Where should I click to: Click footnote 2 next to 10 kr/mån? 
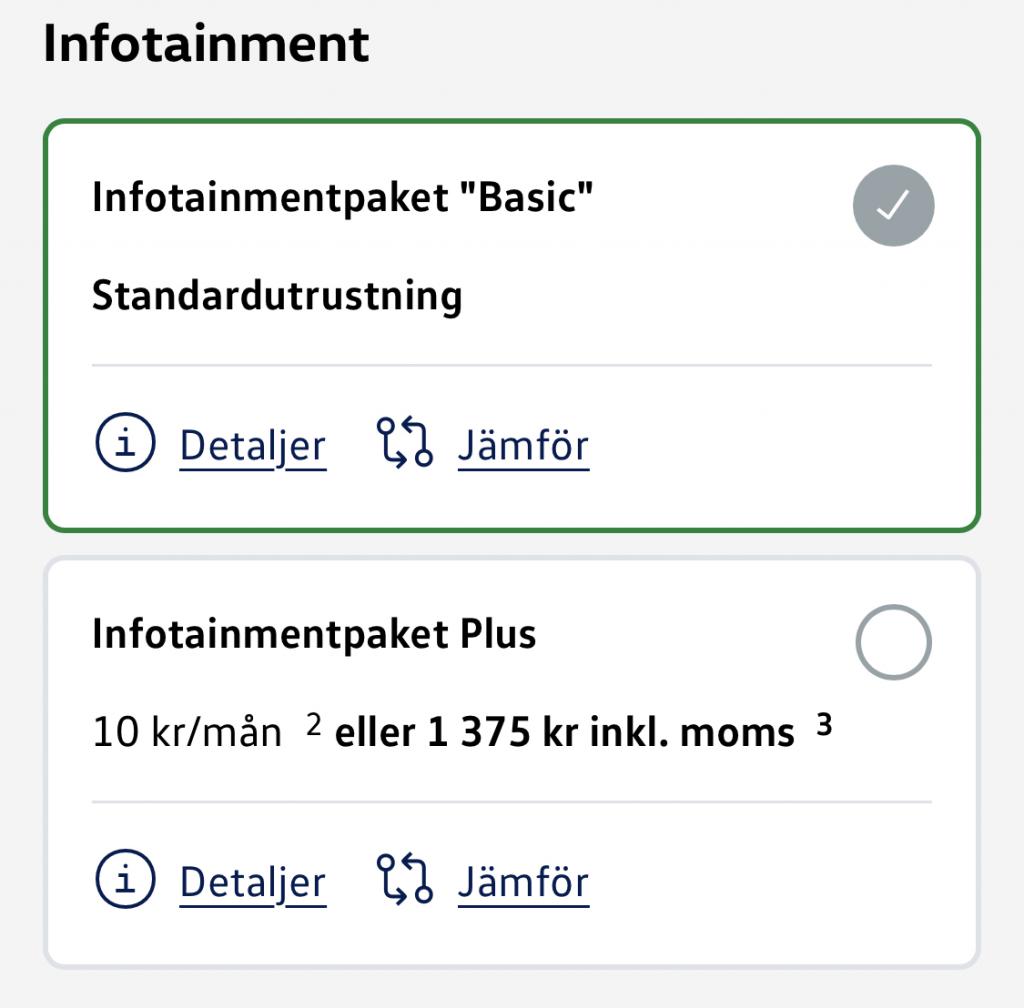pyautogui.click(x=313, y=727)
